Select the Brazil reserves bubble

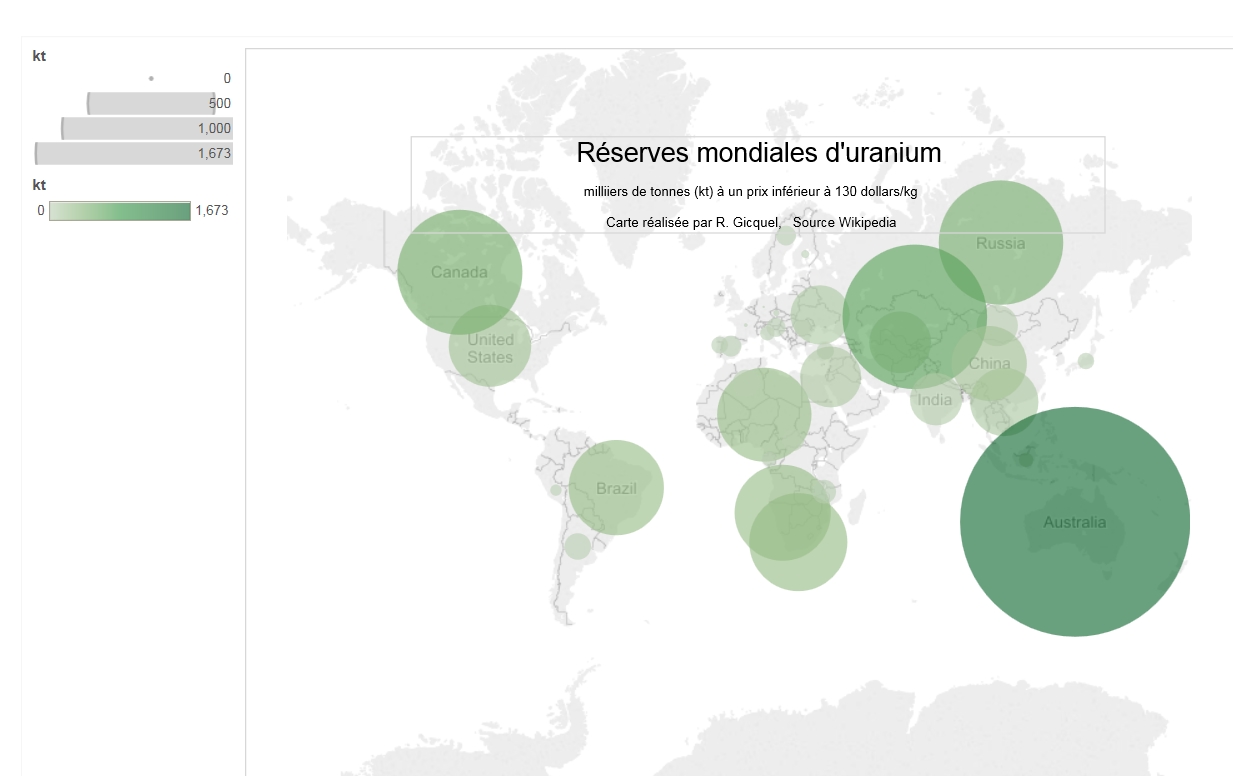point(616,488)
